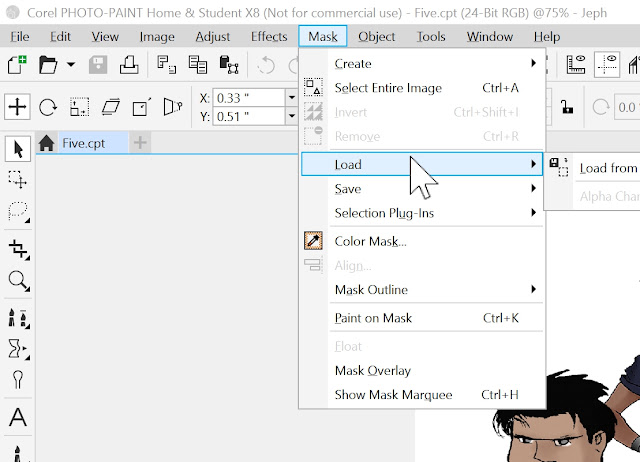Click the Home welcome screen icon
This screenshot has height=462, width=640.
(x=47, y=143)
